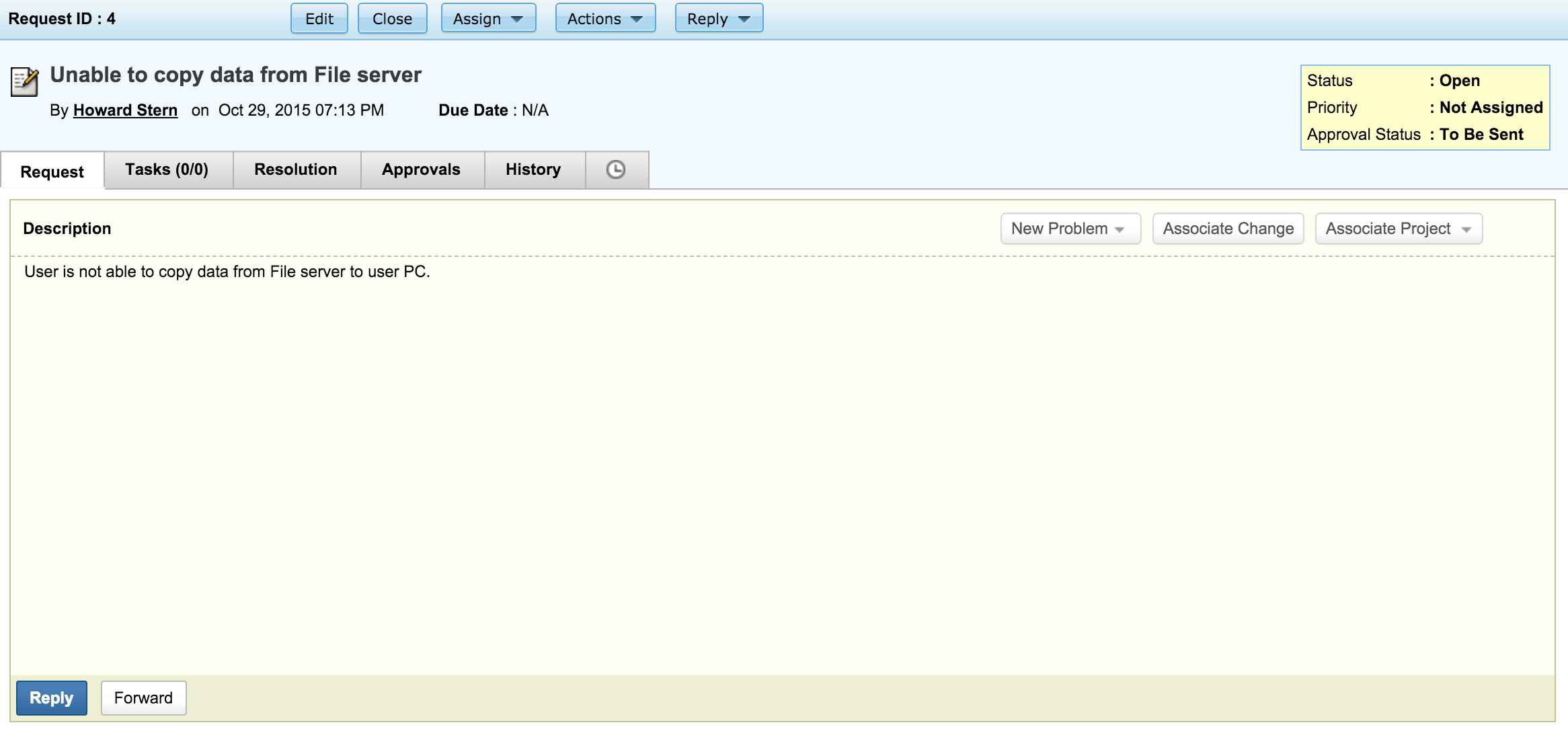The width and height of the screenshot is (1568, 729).
Task: Select the Assign dropdown arrow
Action: (x=516, y=19)
